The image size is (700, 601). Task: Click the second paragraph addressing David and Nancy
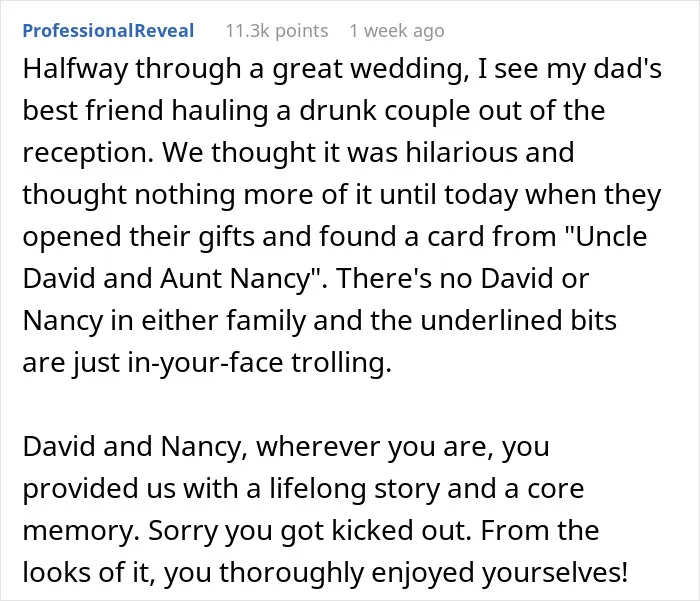pyautogui.click(x=325, y=509)
